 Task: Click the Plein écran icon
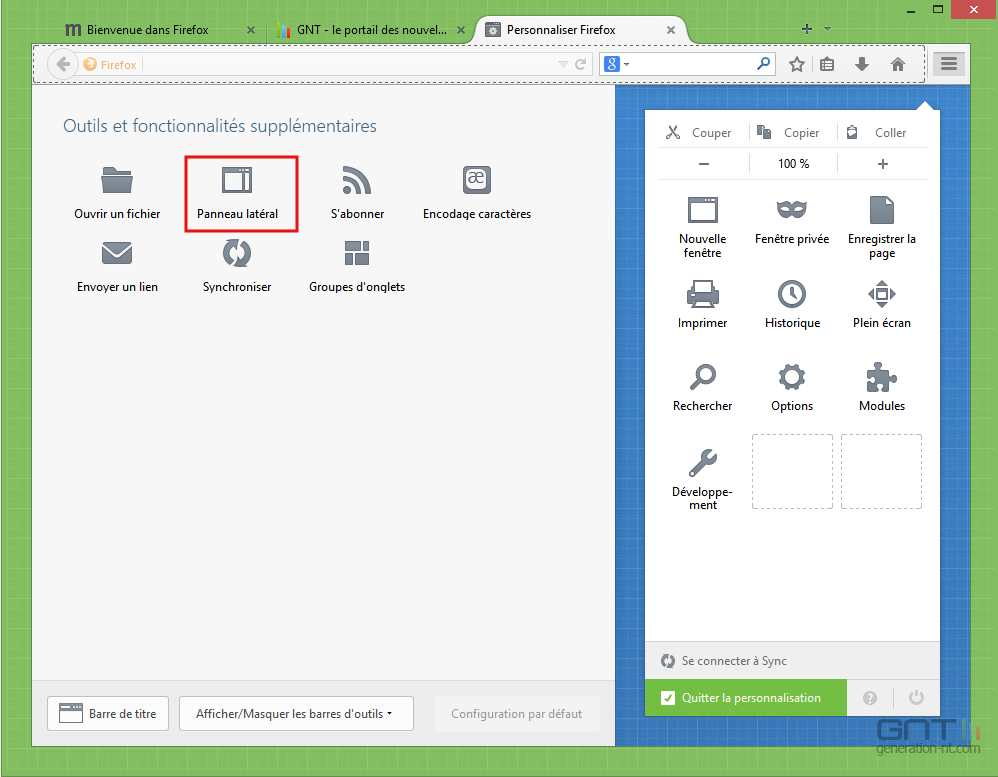coord(882,294)
